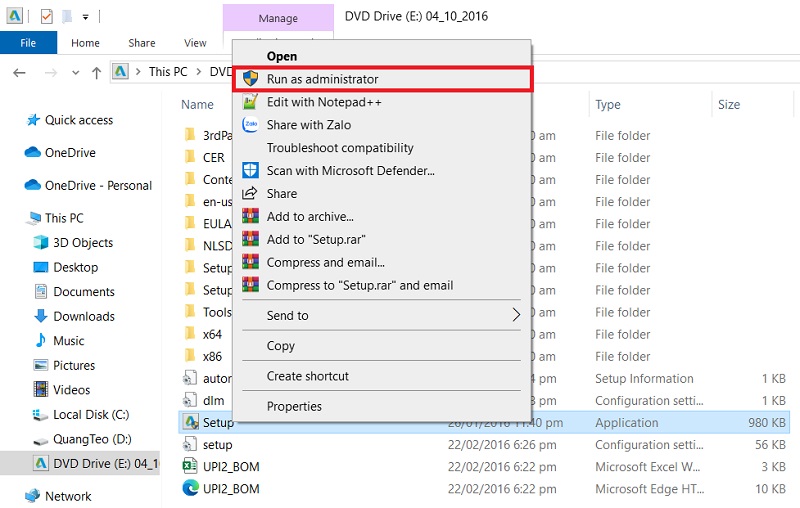Click the Desktop icon in sidebar
This screenshot has width=800, height=508.
coord(40,267)
